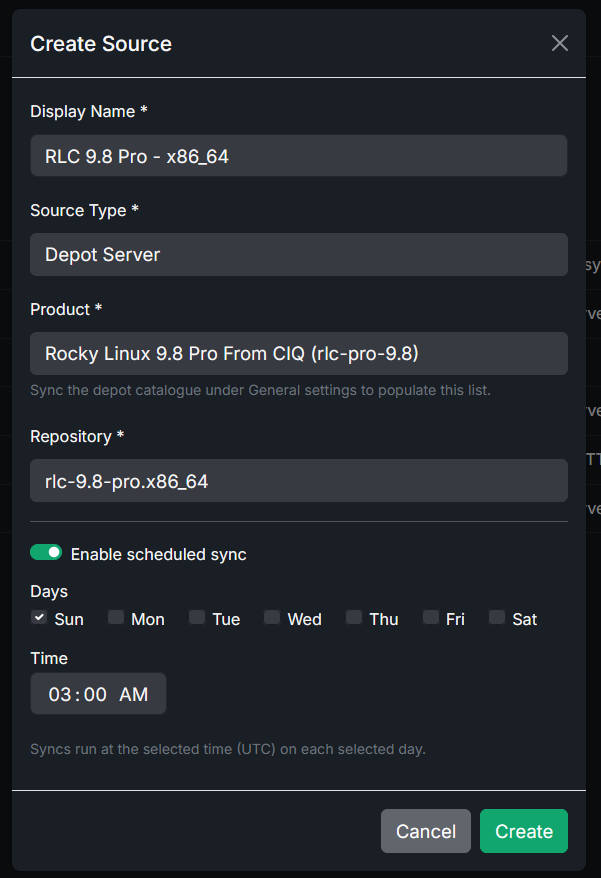The height and width of the screenshot is (878, 601).
Task: Edit the Display Name field
Action: coord(299,156)
